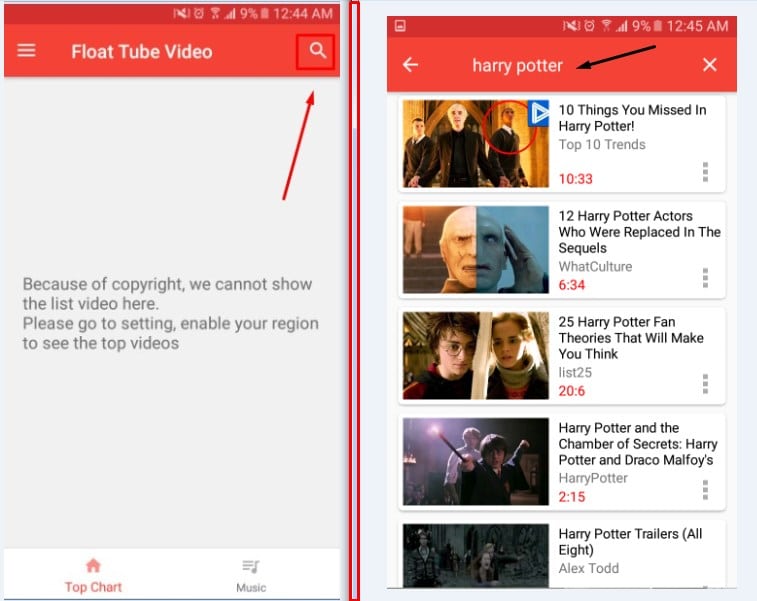The width and height of the screenshot is (757, 601).
Task: Play the Harry and Hermione thumbnail video
Action: 476,356
